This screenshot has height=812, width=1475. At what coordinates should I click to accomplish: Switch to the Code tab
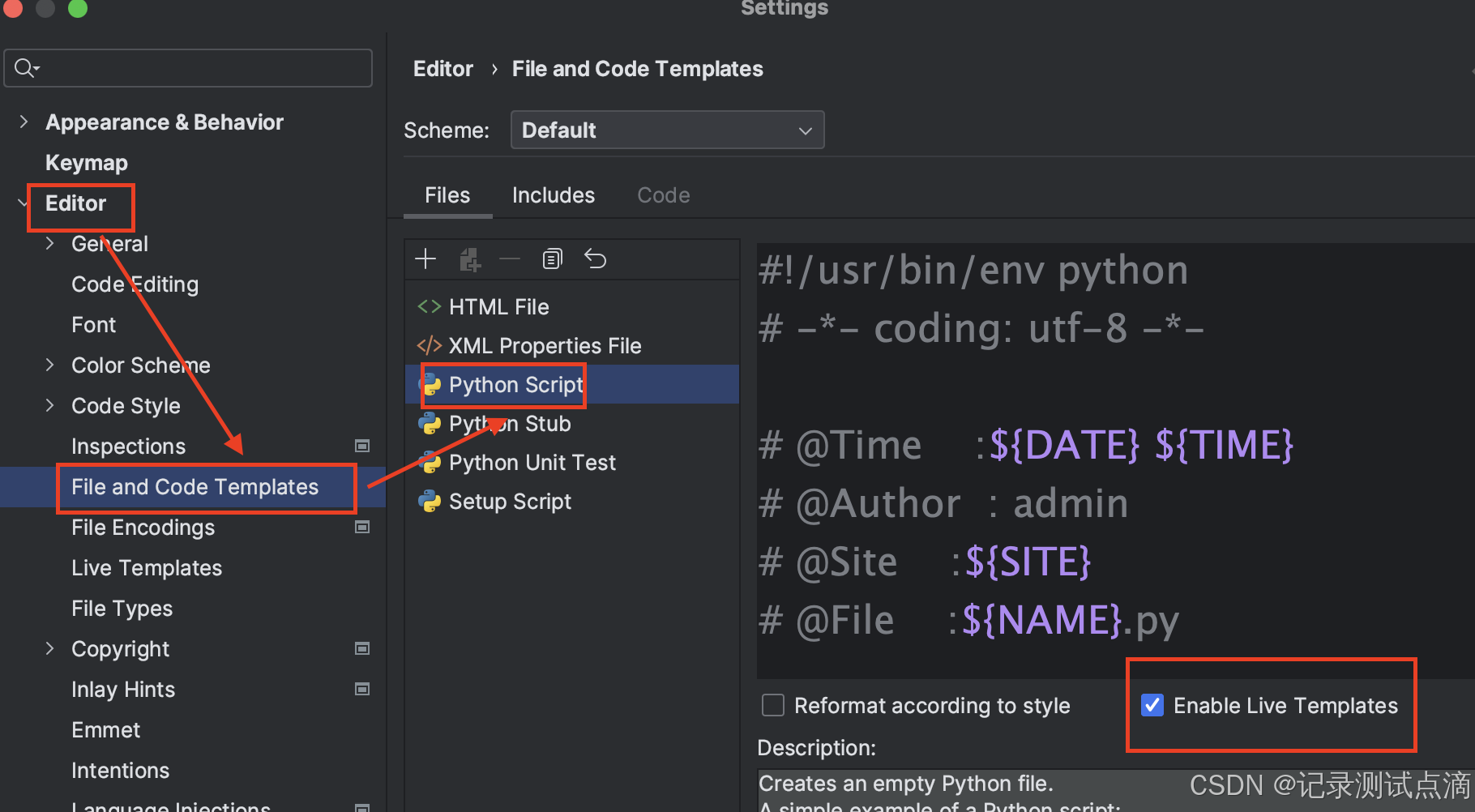[x=663, y=194]
